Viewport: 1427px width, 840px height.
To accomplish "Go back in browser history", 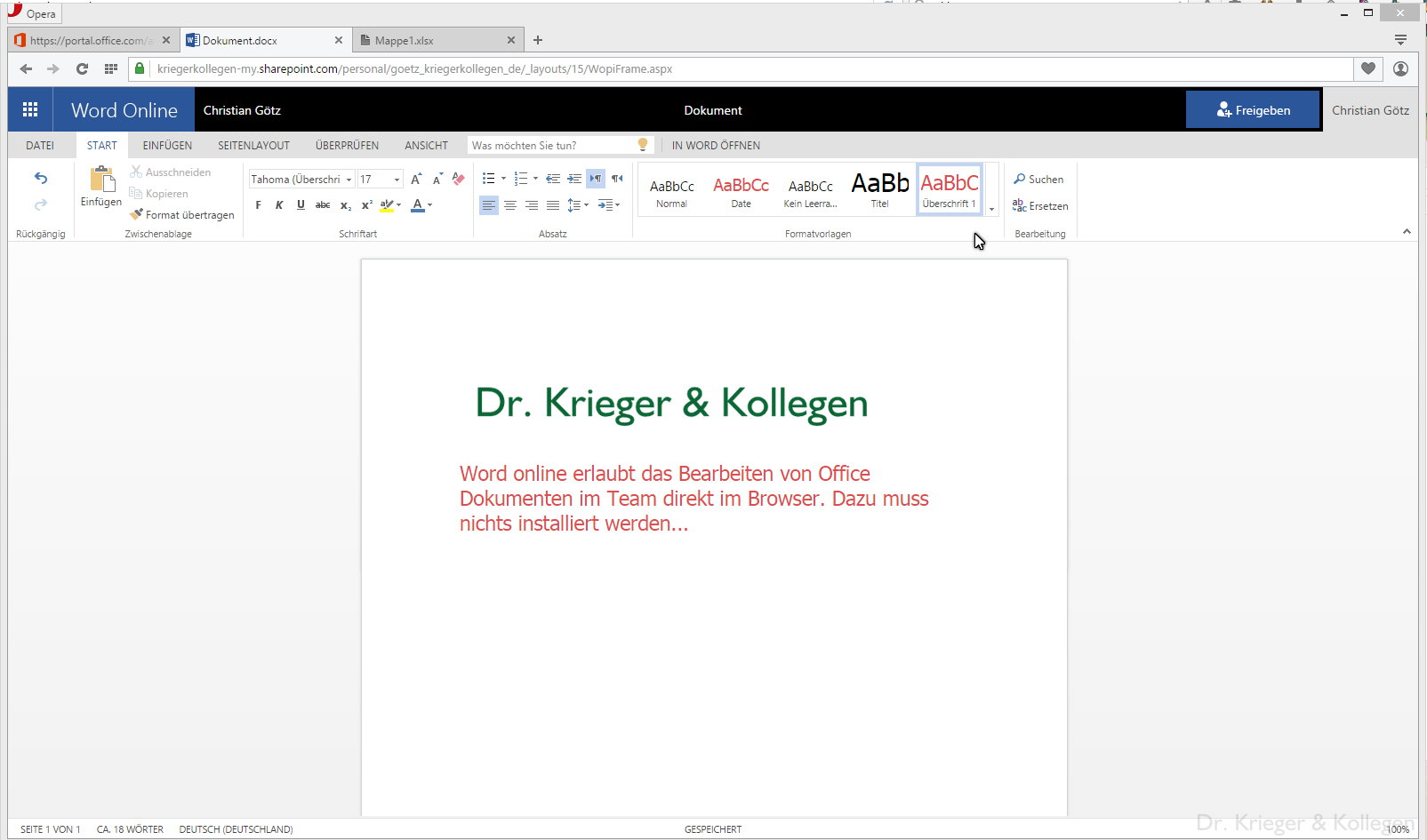I will [26, 68].
